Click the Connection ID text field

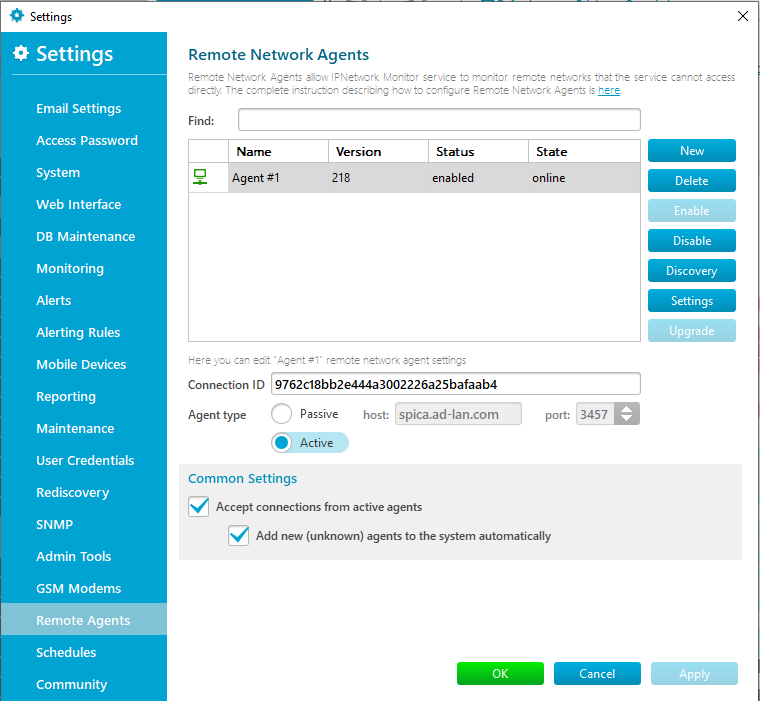coord(456,384)
